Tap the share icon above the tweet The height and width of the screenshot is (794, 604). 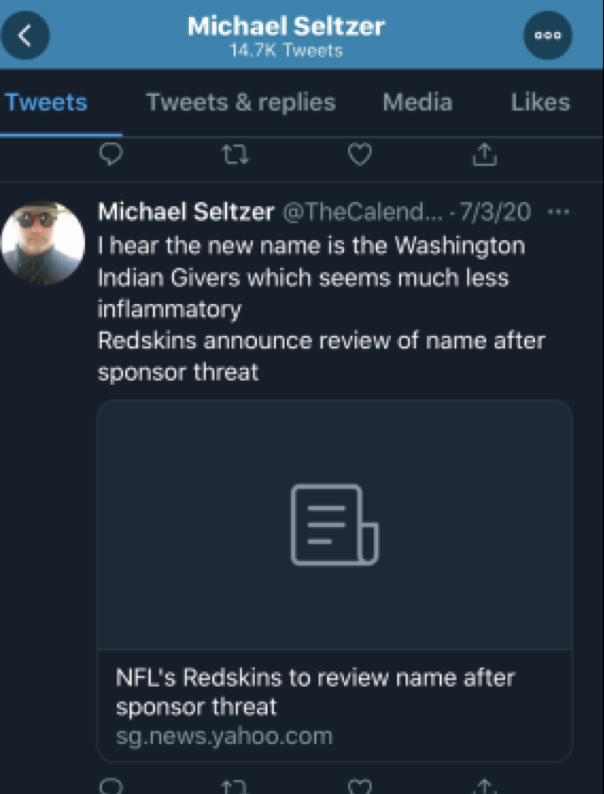click(x=484, y=154)
